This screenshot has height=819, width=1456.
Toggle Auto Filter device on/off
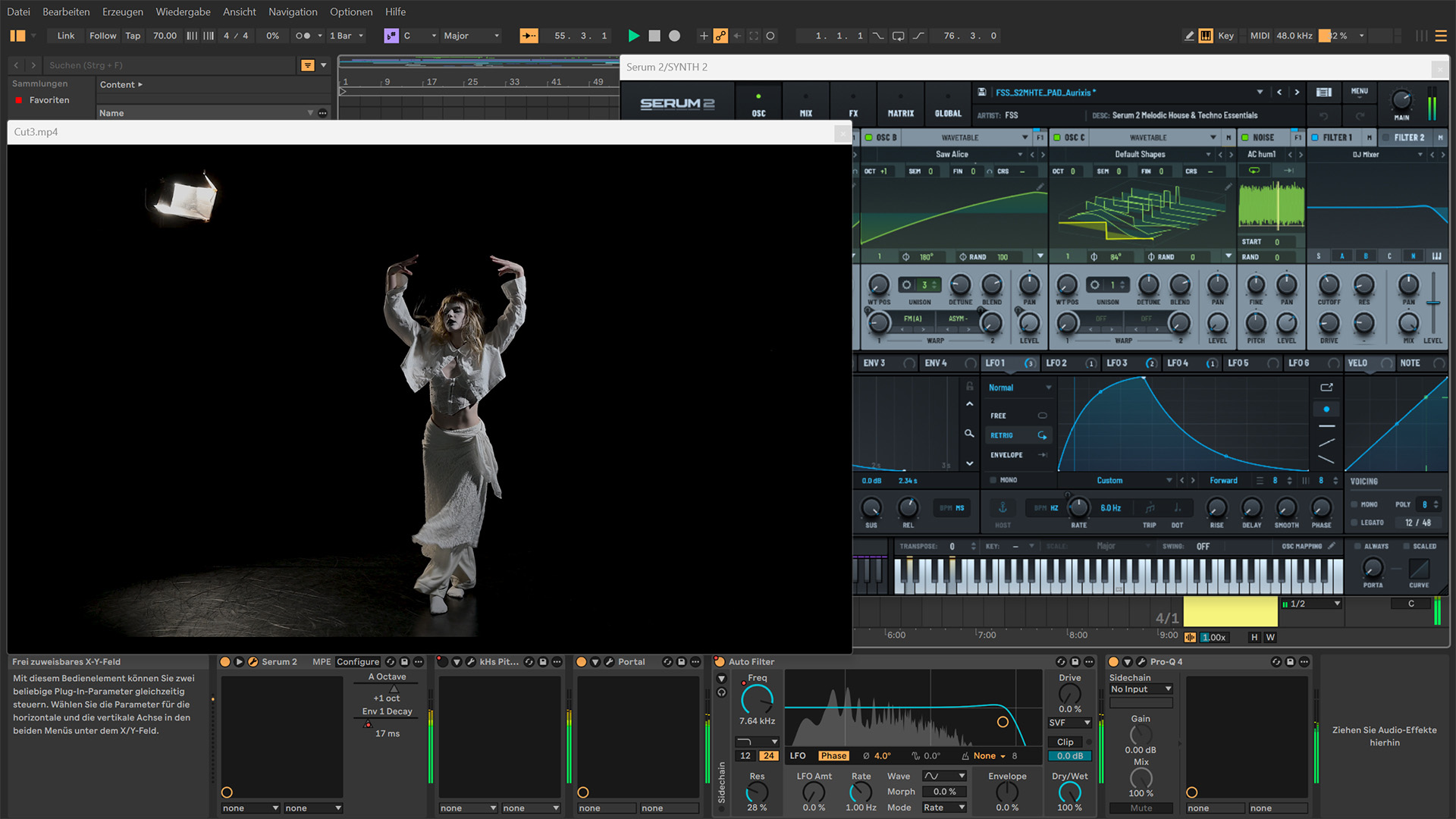pos(720,662)
